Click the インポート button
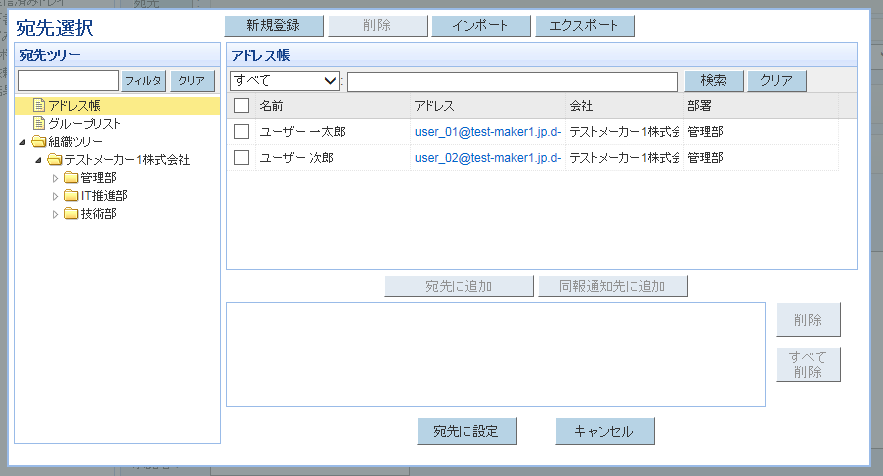883x476 pixels. pyautogui.click(x=480, y=26)
